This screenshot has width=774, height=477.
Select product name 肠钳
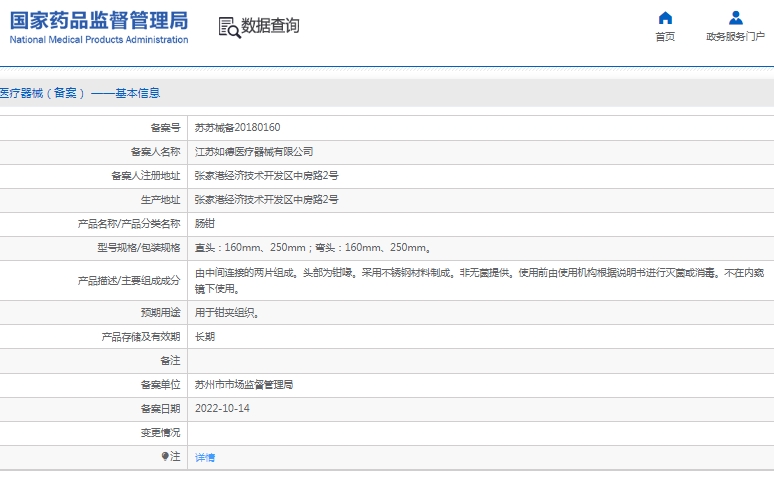coord(205,224)
